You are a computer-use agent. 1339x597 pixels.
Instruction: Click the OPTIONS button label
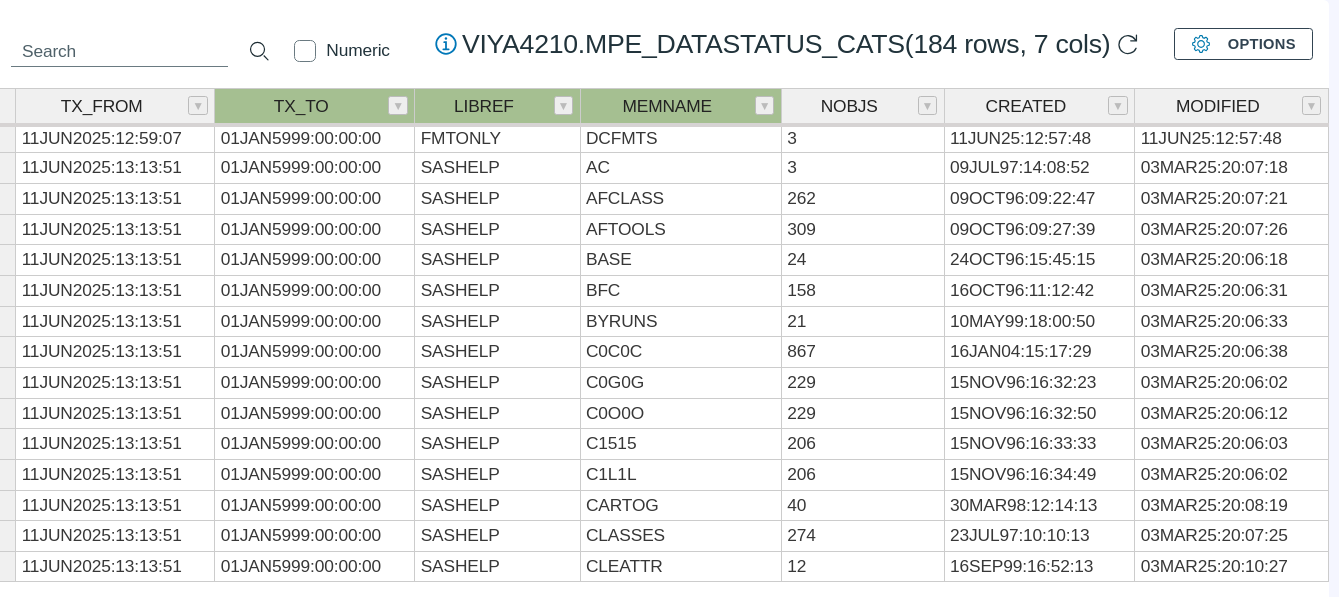[x=1261, y=44]
